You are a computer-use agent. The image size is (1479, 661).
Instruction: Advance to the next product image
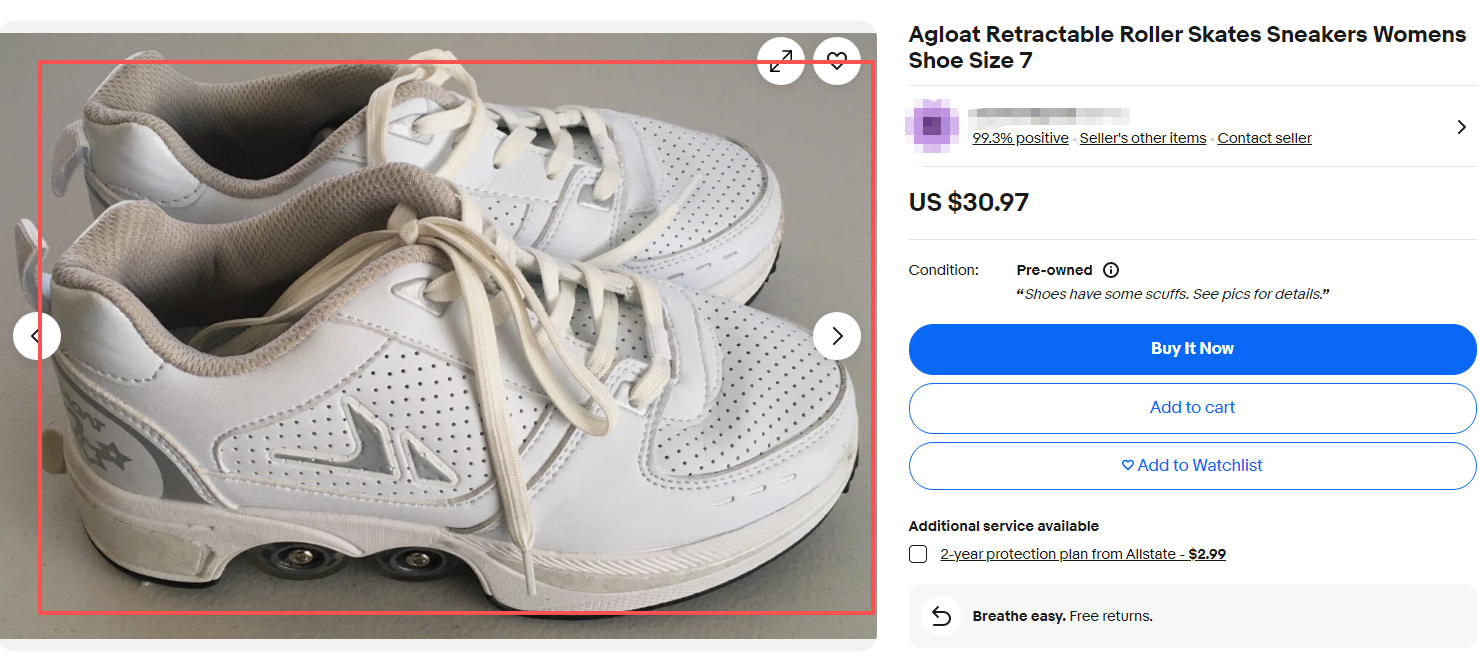tap(837, 336)
